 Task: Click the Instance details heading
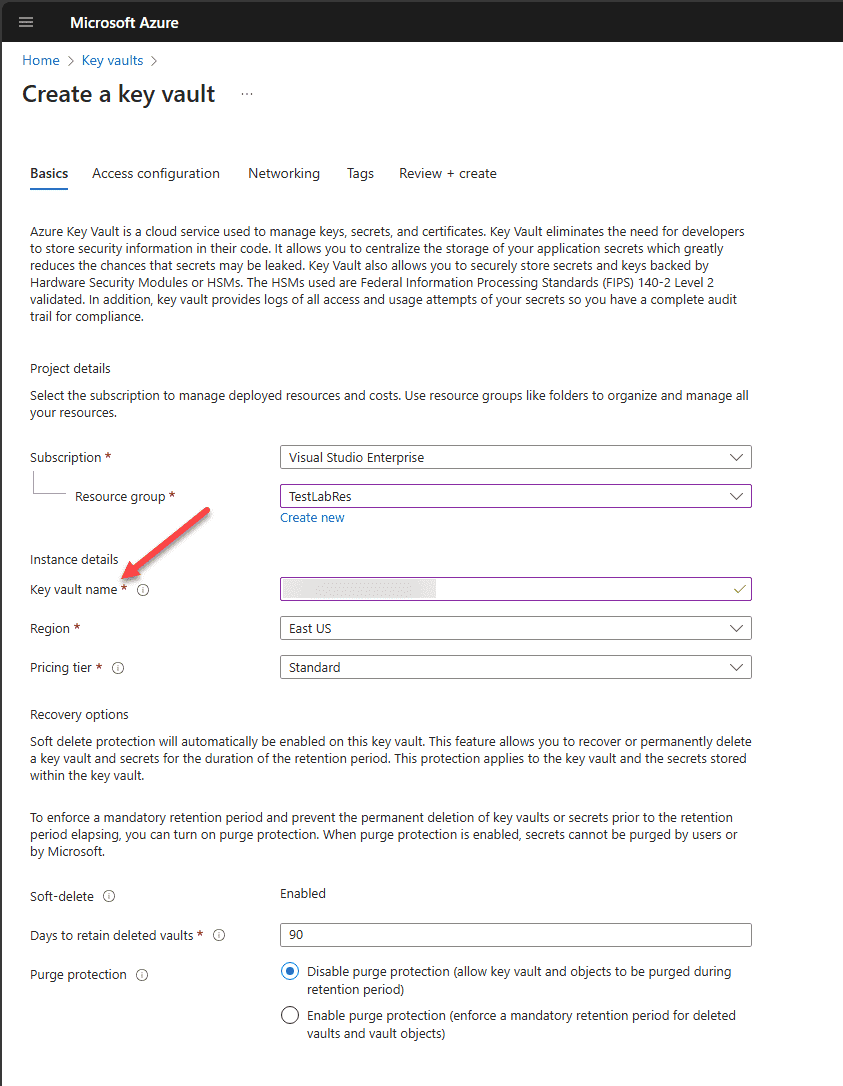74,559
